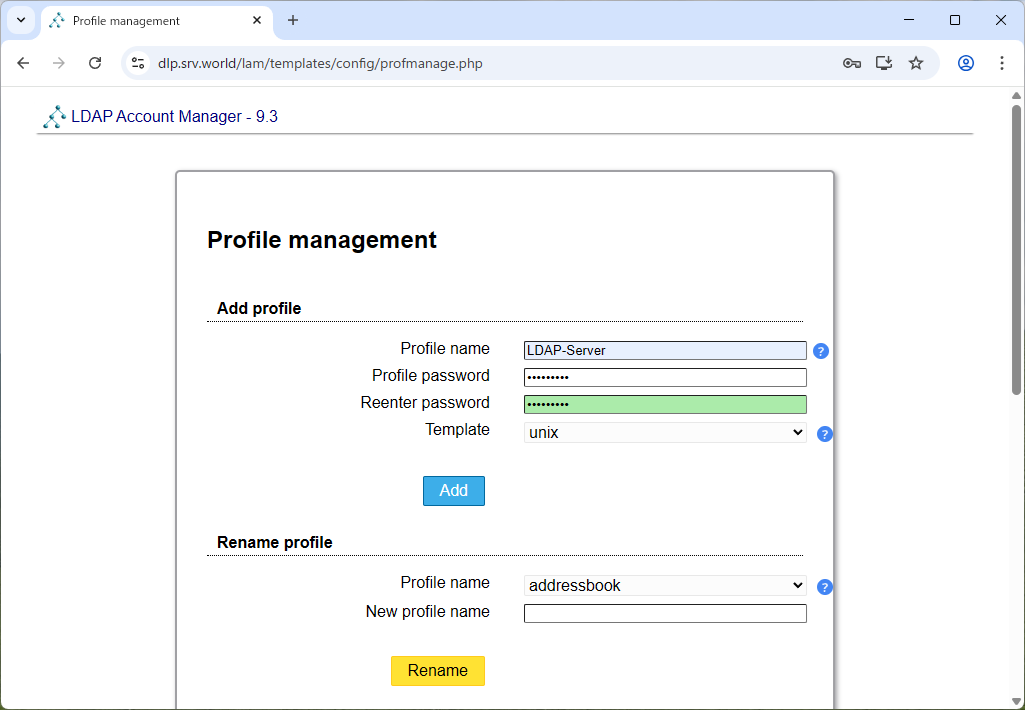Go back to previous page

coord(24,63)
